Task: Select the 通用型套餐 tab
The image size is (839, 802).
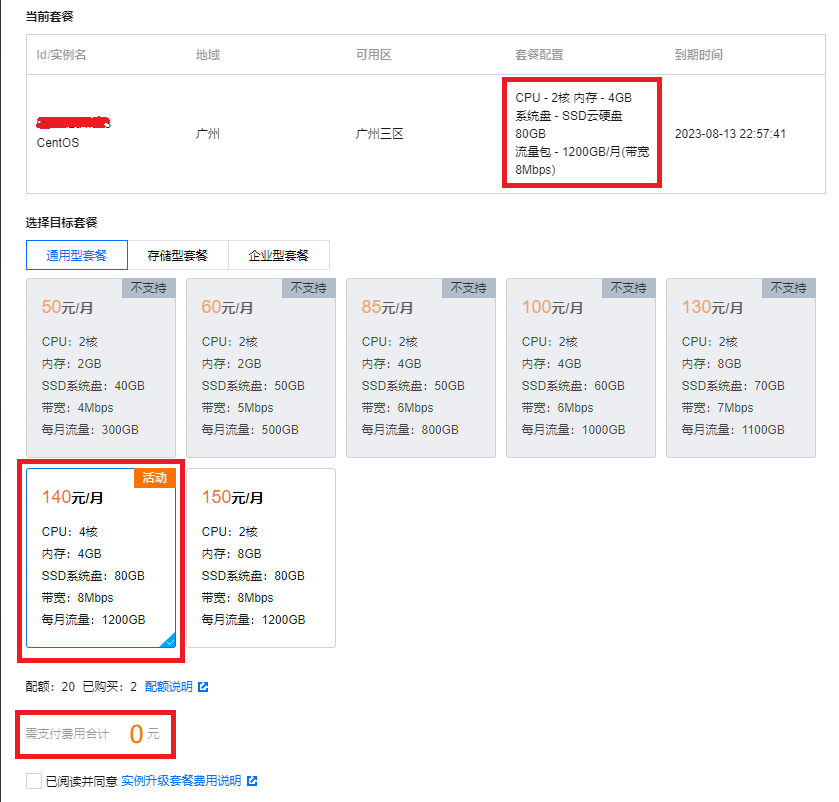Action: click(x=77, y=255)
